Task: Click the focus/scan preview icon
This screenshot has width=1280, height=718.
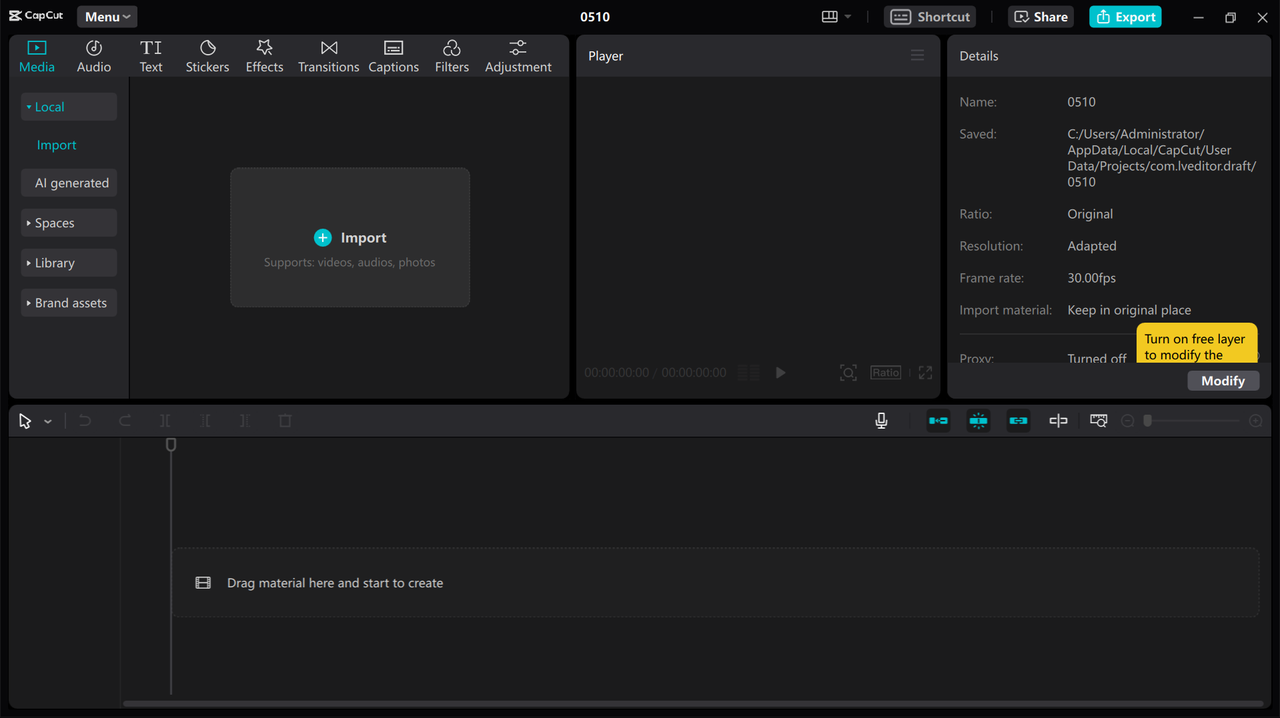Action: pos(848,373)
